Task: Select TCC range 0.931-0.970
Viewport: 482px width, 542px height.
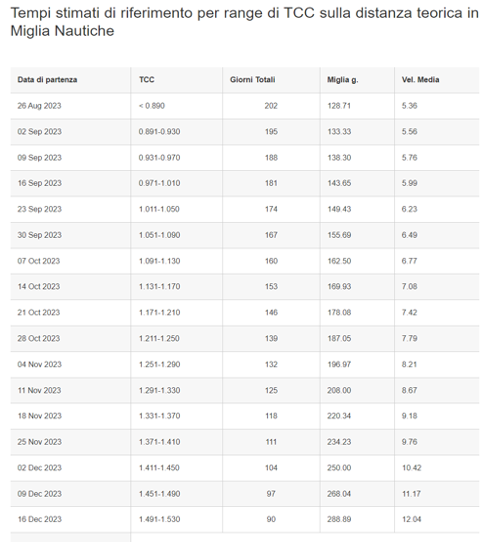Action: click(x=159, y=158)
